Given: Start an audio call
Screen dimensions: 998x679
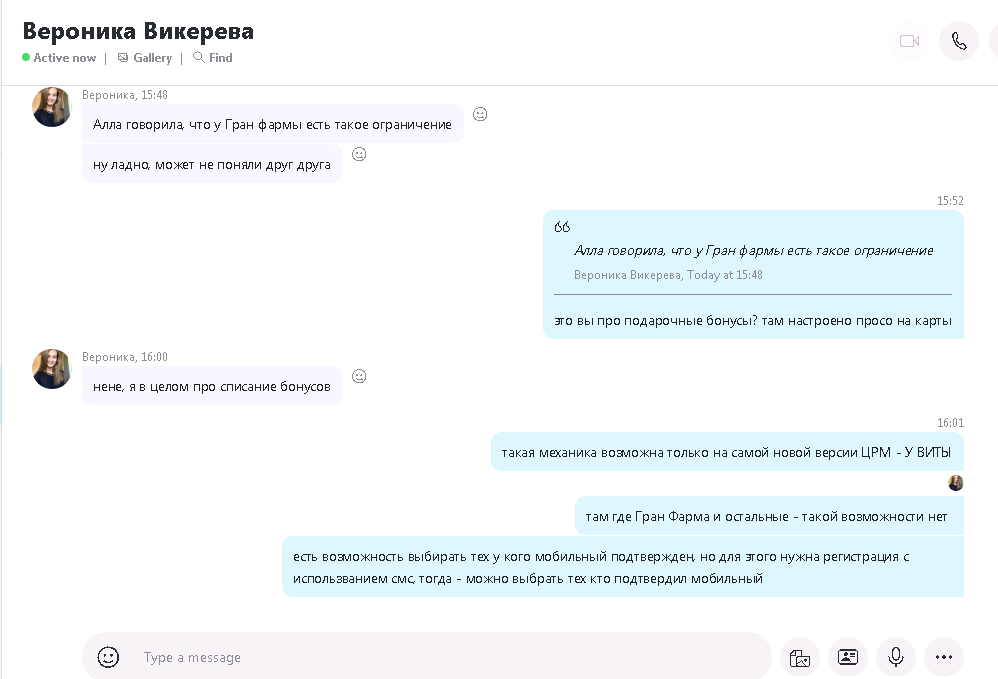Looking at the screenshot, I should coord(958,41).
